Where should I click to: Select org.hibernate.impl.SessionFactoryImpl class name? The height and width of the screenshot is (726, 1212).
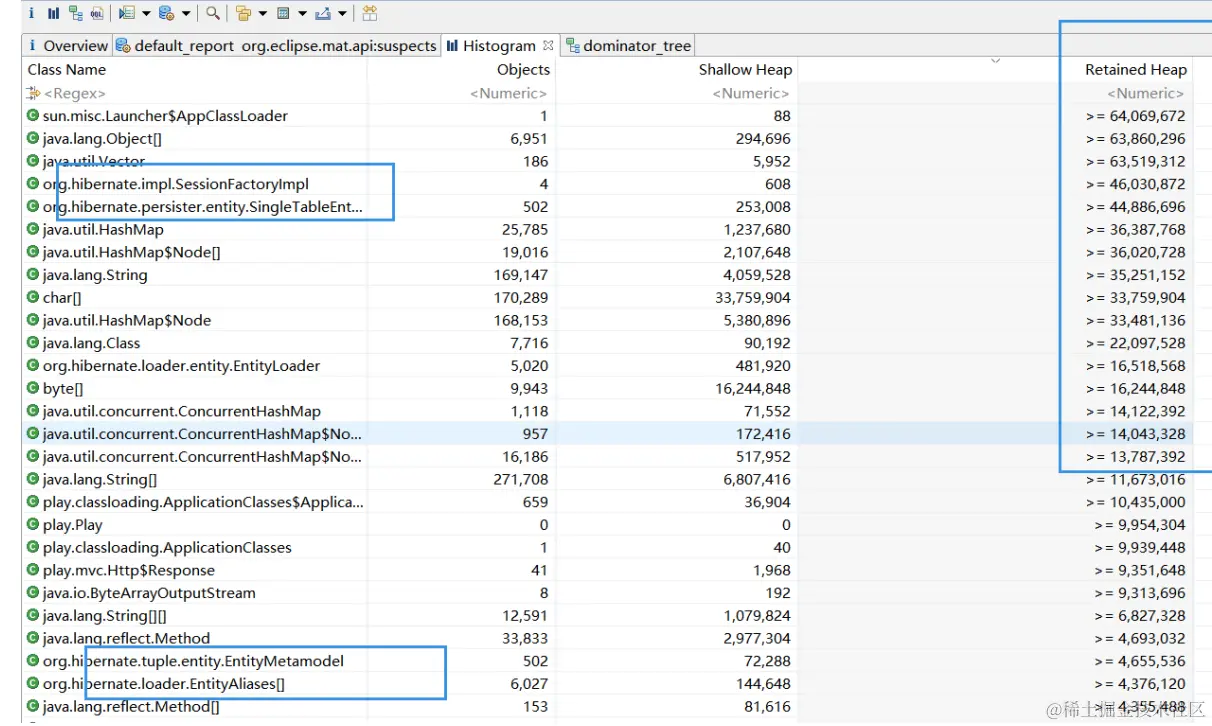tap(176, 184)
